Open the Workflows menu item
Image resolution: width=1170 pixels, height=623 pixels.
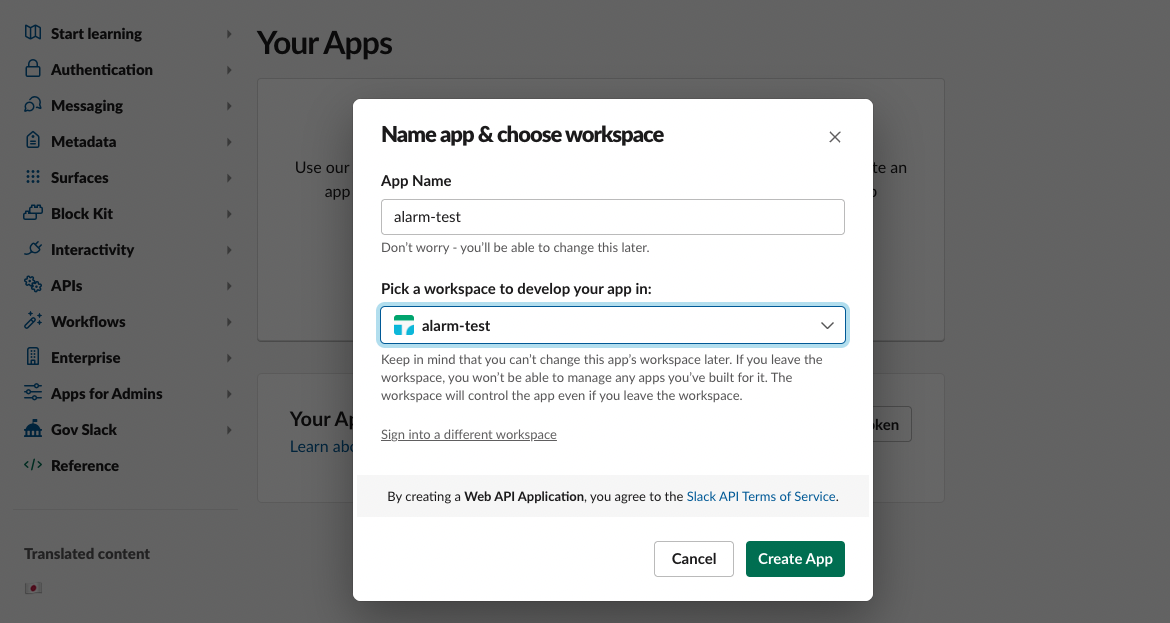(88, 322)
